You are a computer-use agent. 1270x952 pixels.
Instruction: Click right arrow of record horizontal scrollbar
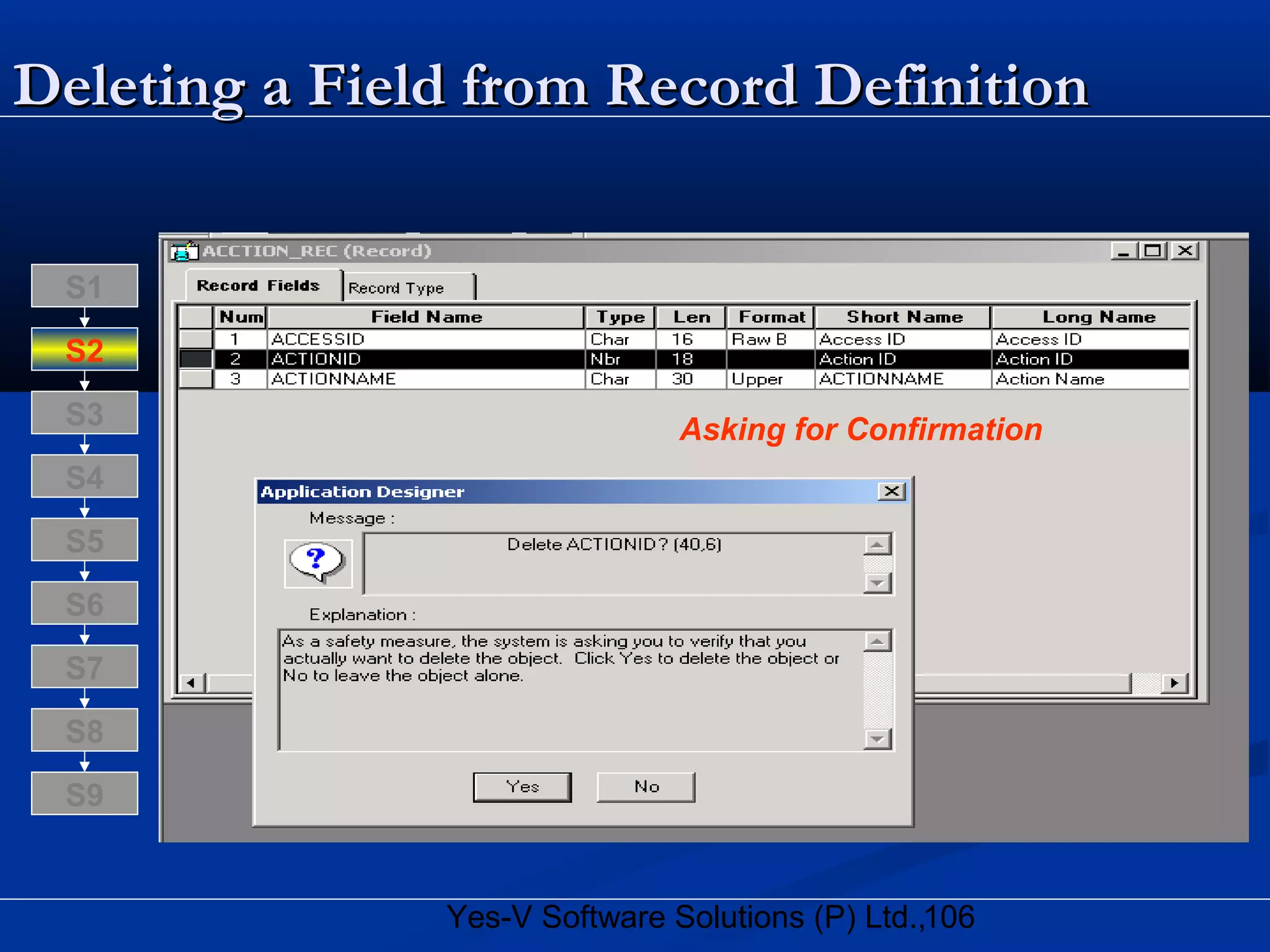1174,683
